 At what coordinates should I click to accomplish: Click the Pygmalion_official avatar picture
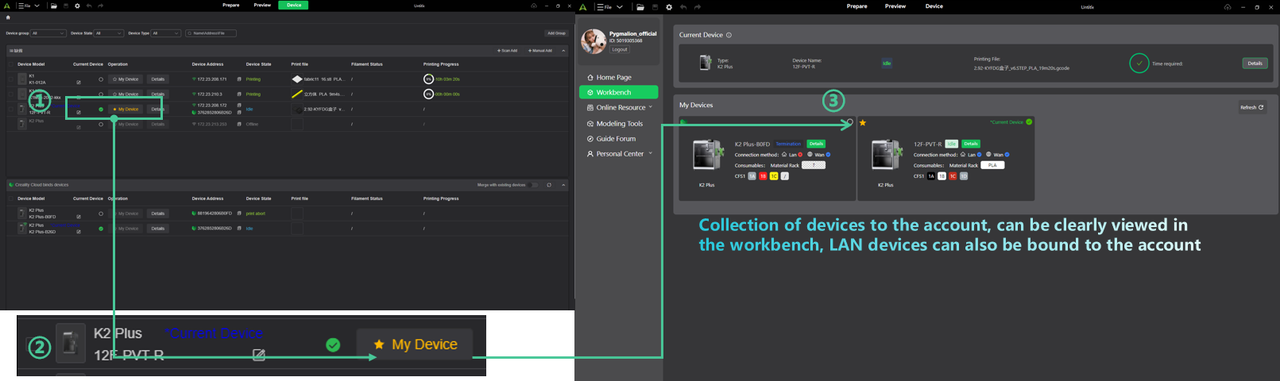click(x=593, y=41)
